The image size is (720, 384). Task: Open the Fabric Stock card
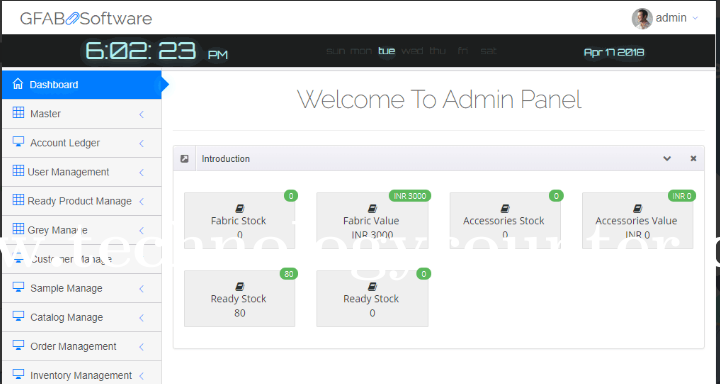tap(240, 220)
